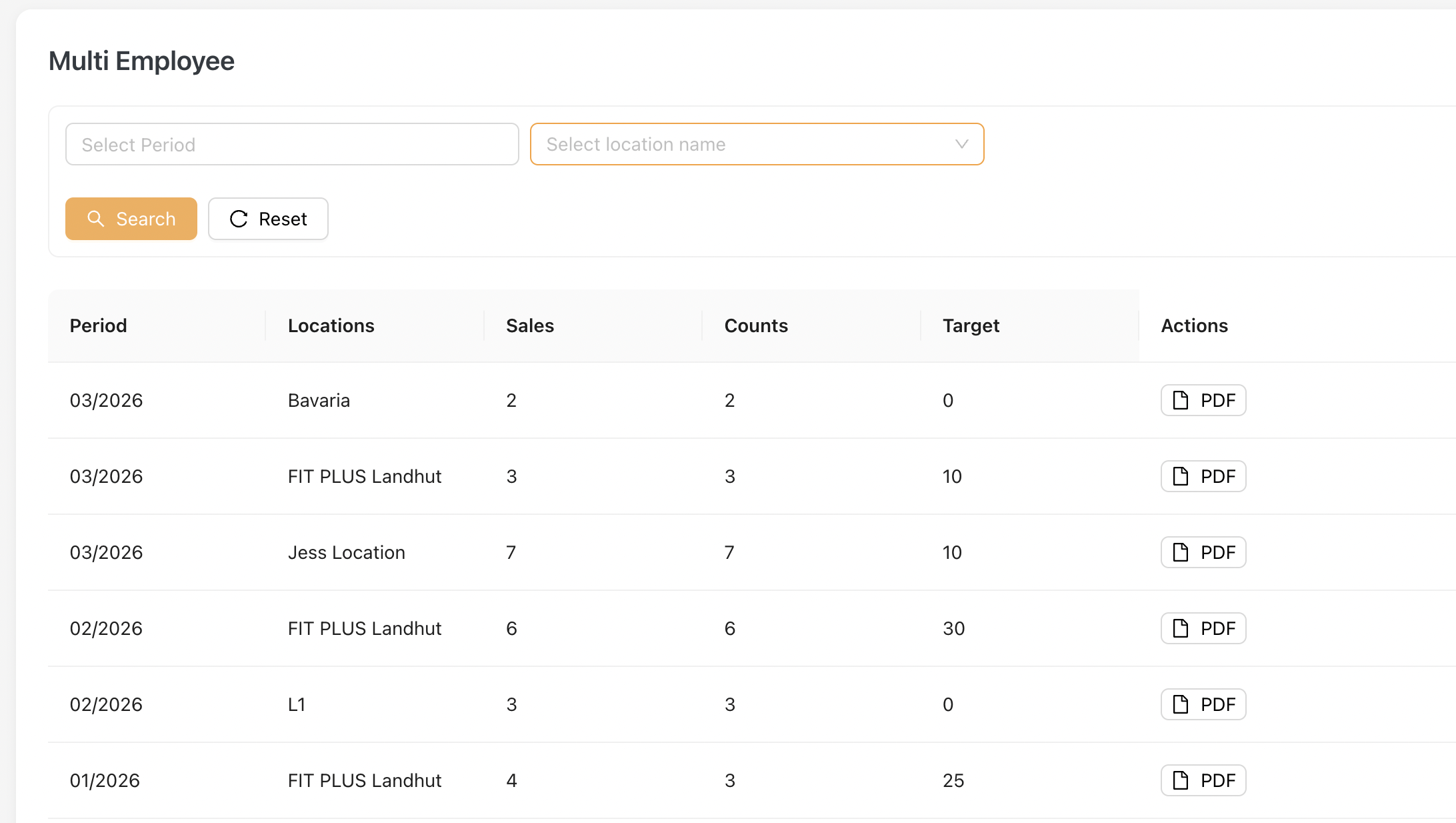The image size is (1456, 823).
Task: Click the Sales column header
Action: pyautogui.click(x=530, y=325)
